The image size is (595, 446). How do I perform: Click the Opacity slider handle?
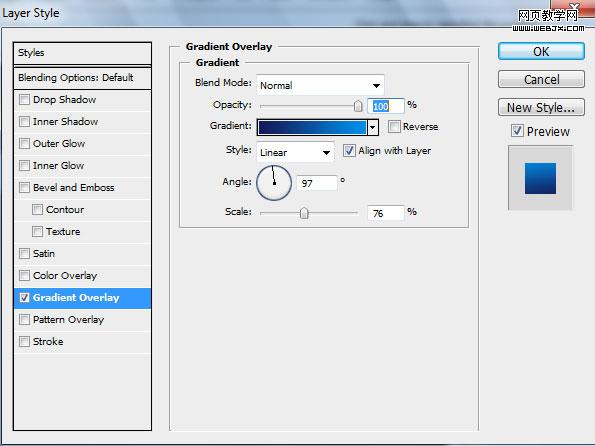click(358, 106)
